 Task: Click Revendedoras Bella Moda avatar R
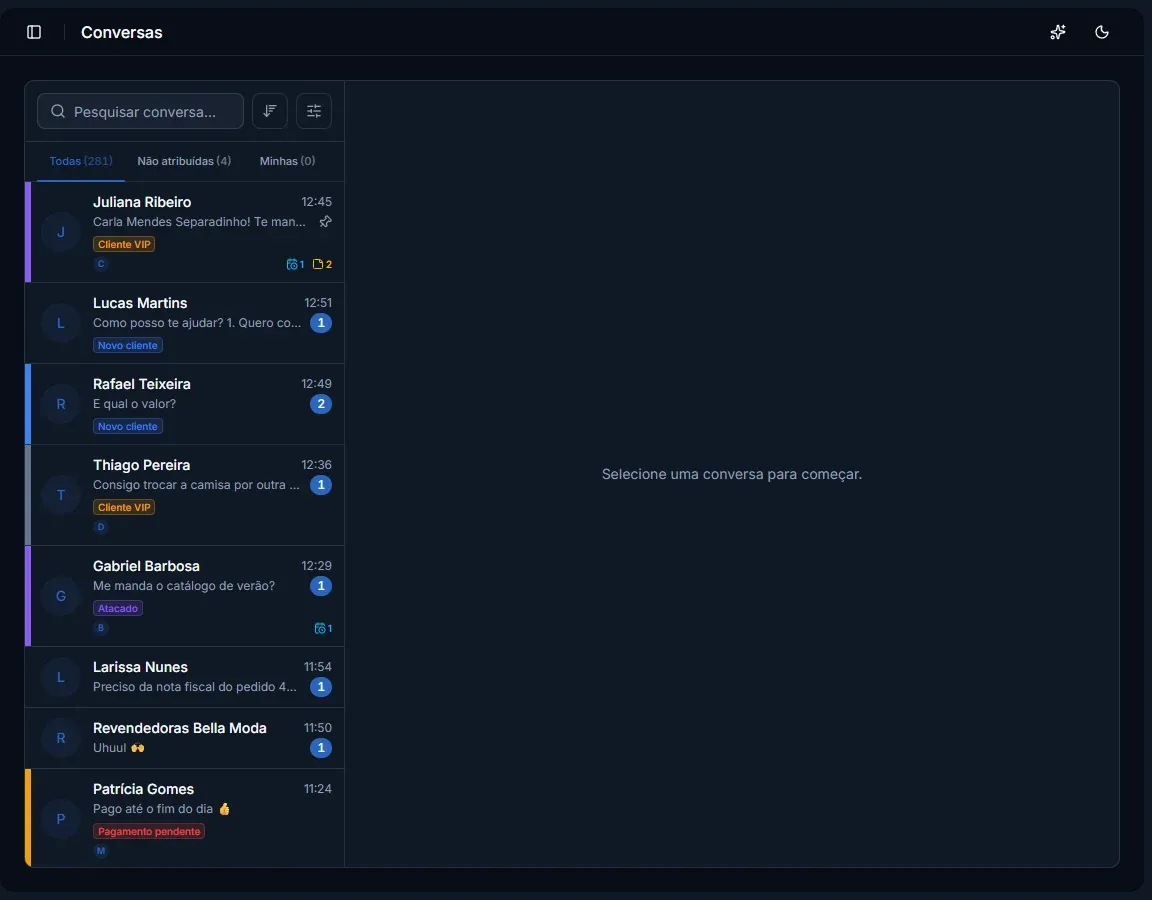[60, 738]
